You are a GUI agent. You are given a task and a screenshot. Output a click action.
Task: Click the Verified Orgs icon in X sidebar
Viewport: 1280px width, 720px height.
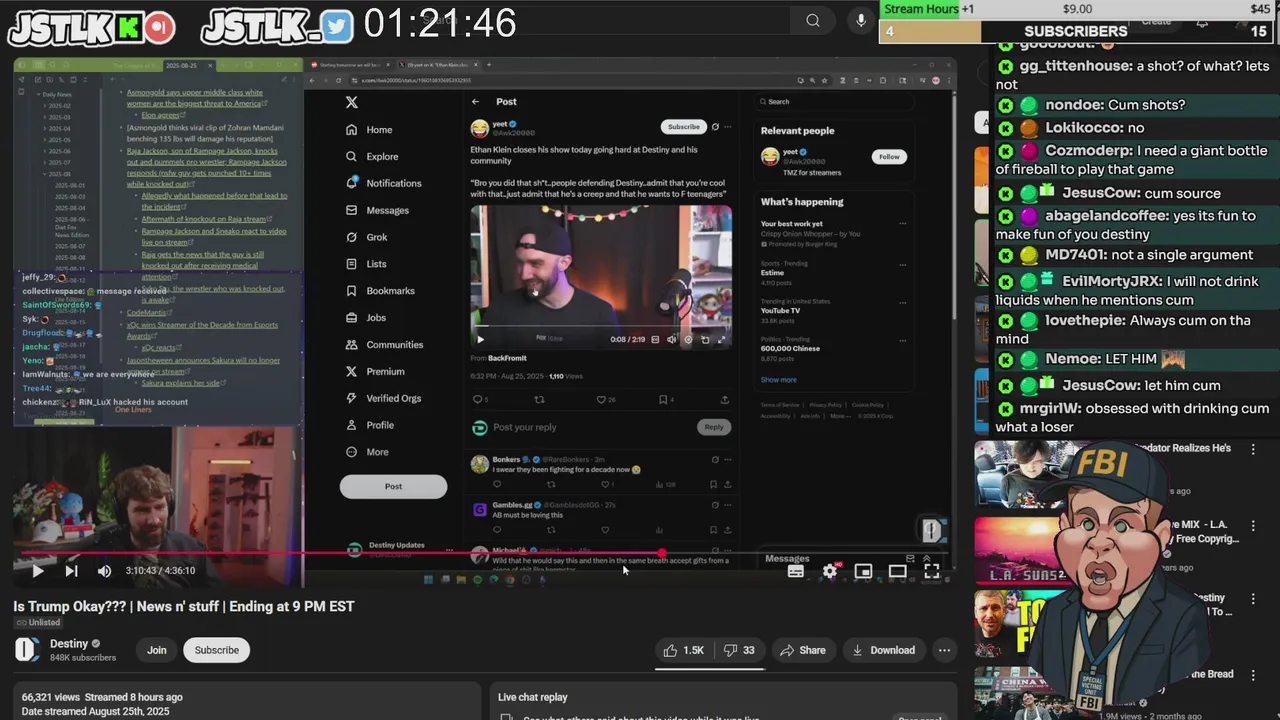pos(351,398)
